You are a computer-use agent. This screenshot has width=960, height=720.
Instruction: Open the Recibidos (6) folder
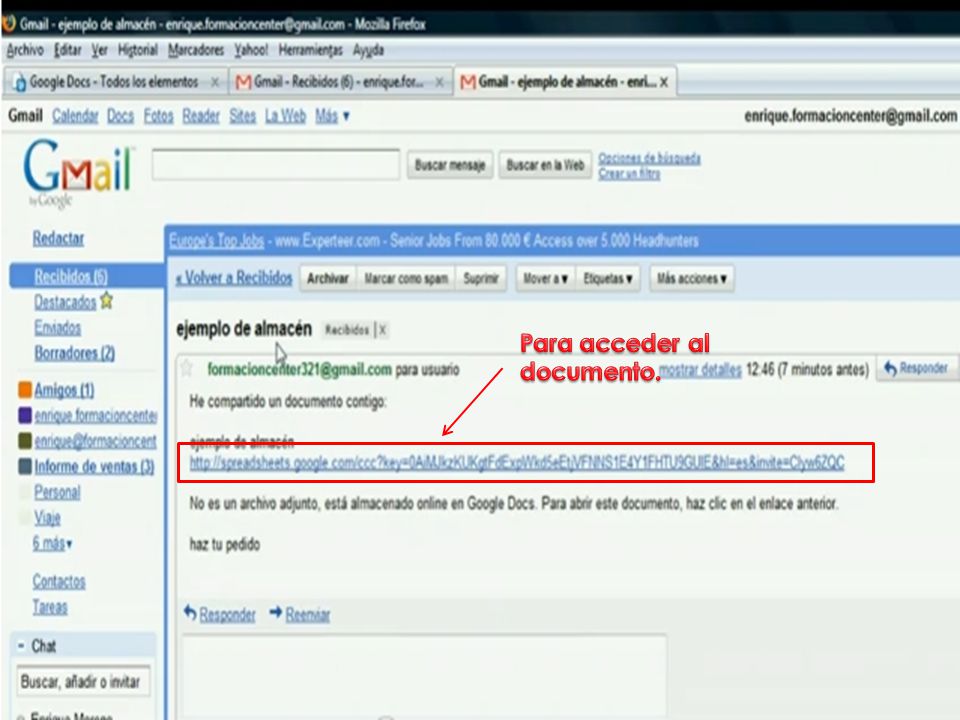coord(71,276)
